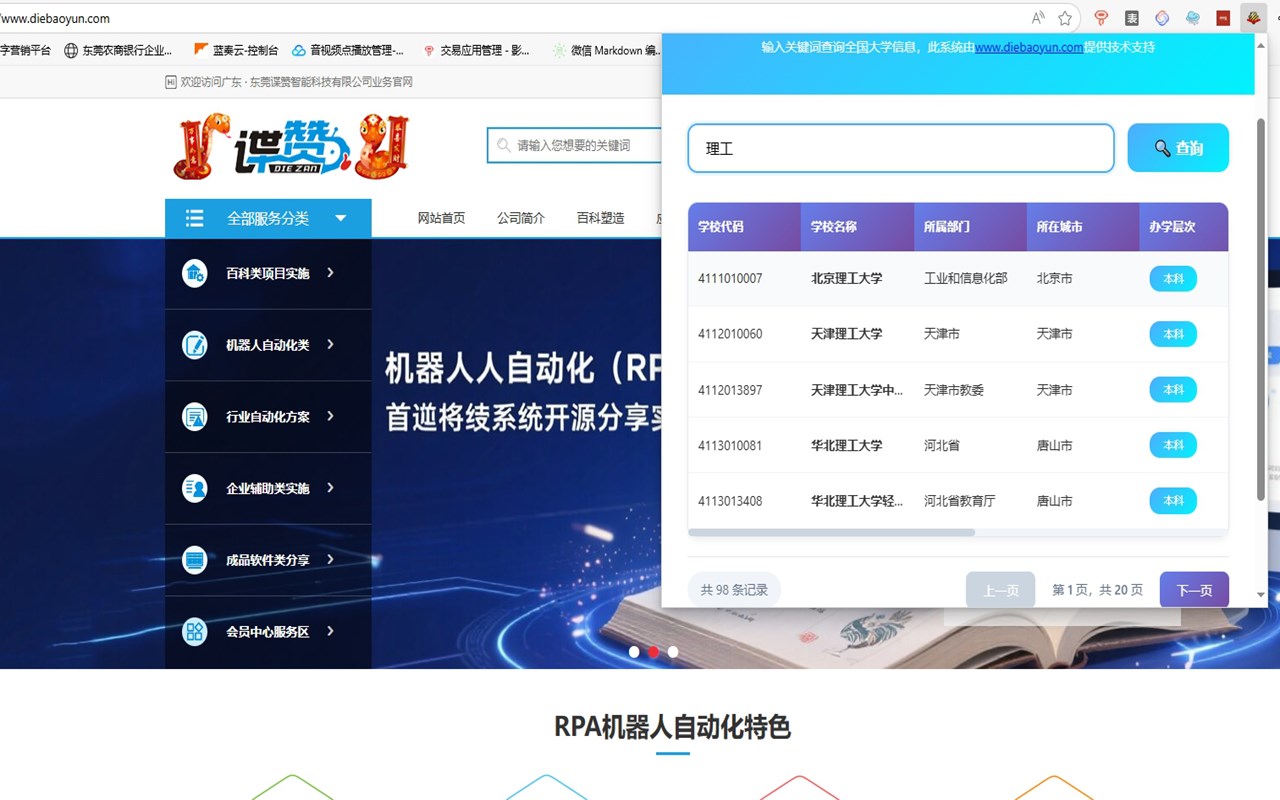Open the 交易应用管理 bookmark
1280x800 pixels.
tap(477, 50)
